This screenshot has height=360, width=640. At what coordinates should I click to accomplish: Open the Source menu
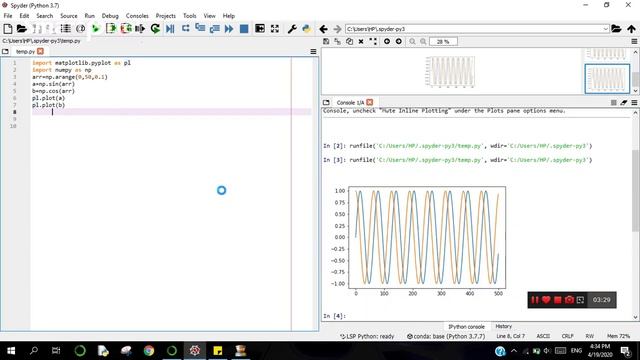(x=69, y=16)
